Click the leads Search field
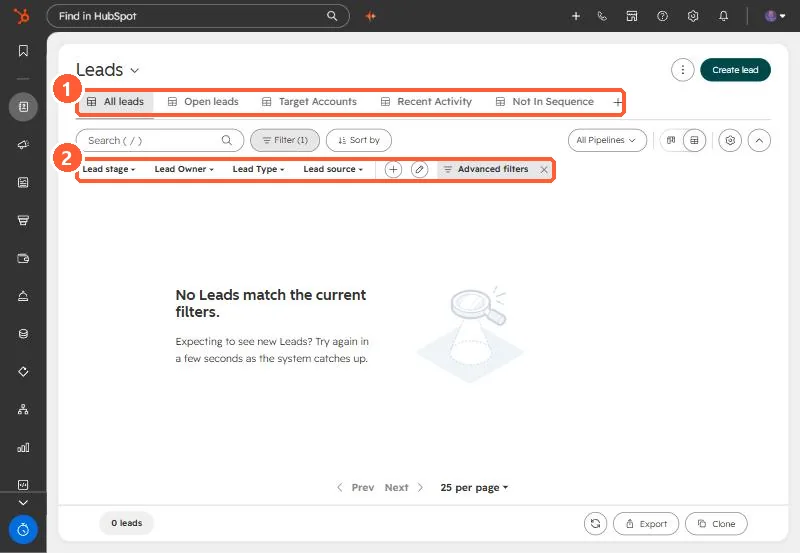This screenshot has height=553, width=800. (160, 140)
